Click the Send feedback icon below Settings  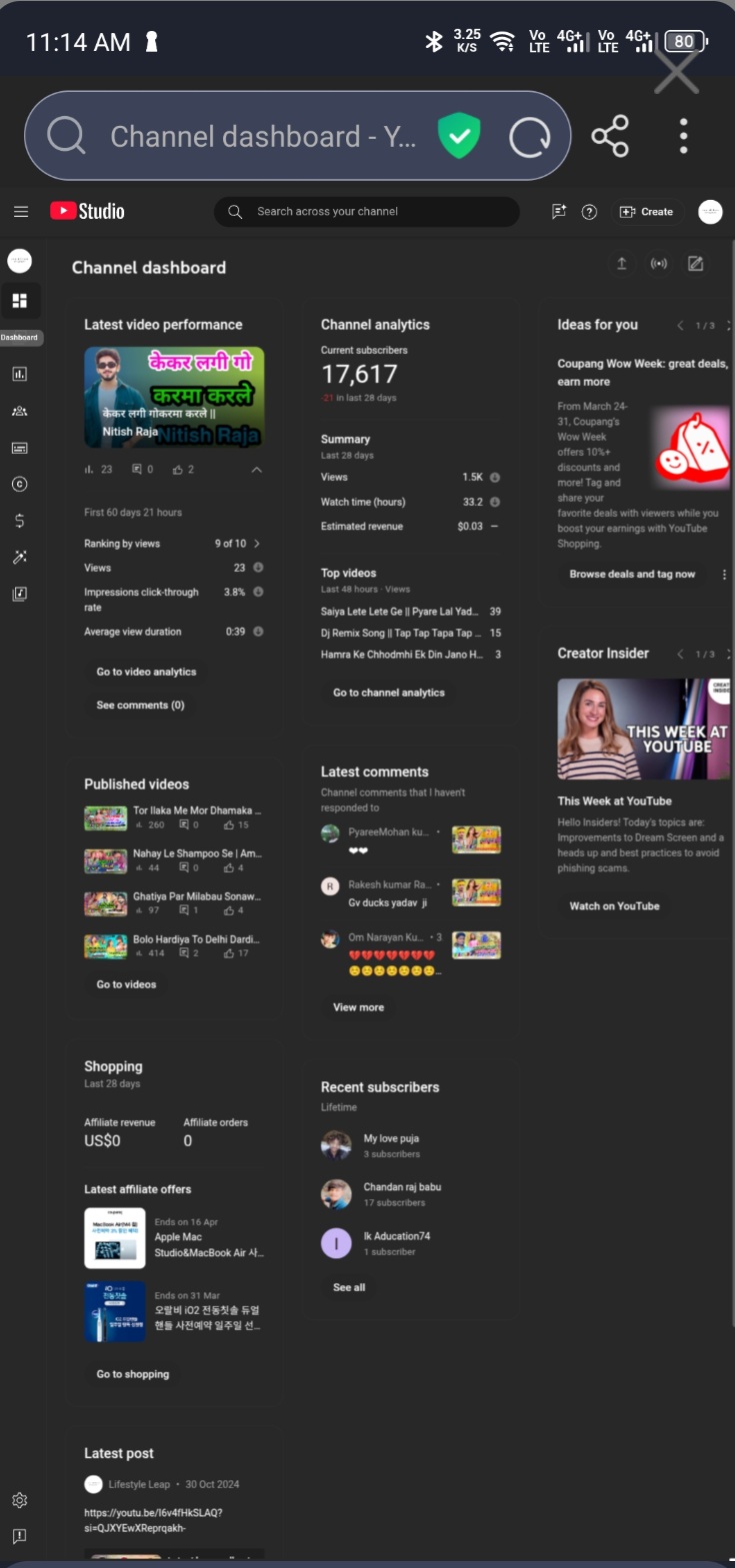pos(19,1536)
